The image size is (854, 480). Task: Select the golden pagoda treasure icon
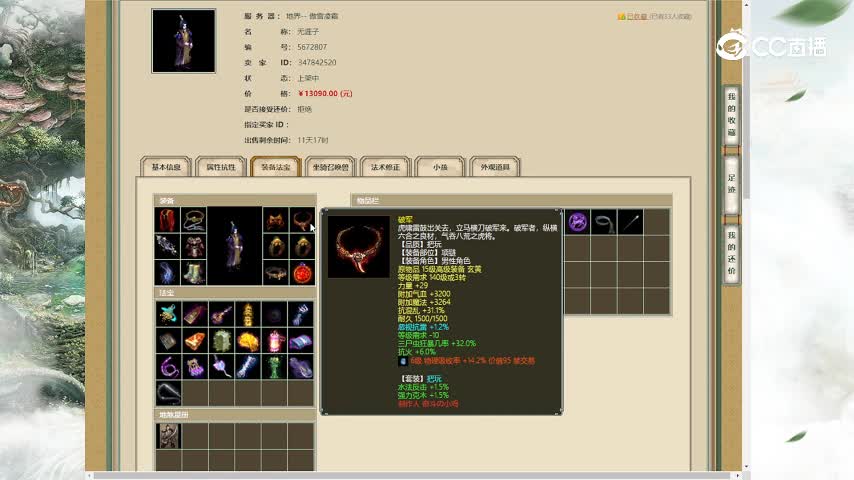pyautogui.click(x=248, y=314)
